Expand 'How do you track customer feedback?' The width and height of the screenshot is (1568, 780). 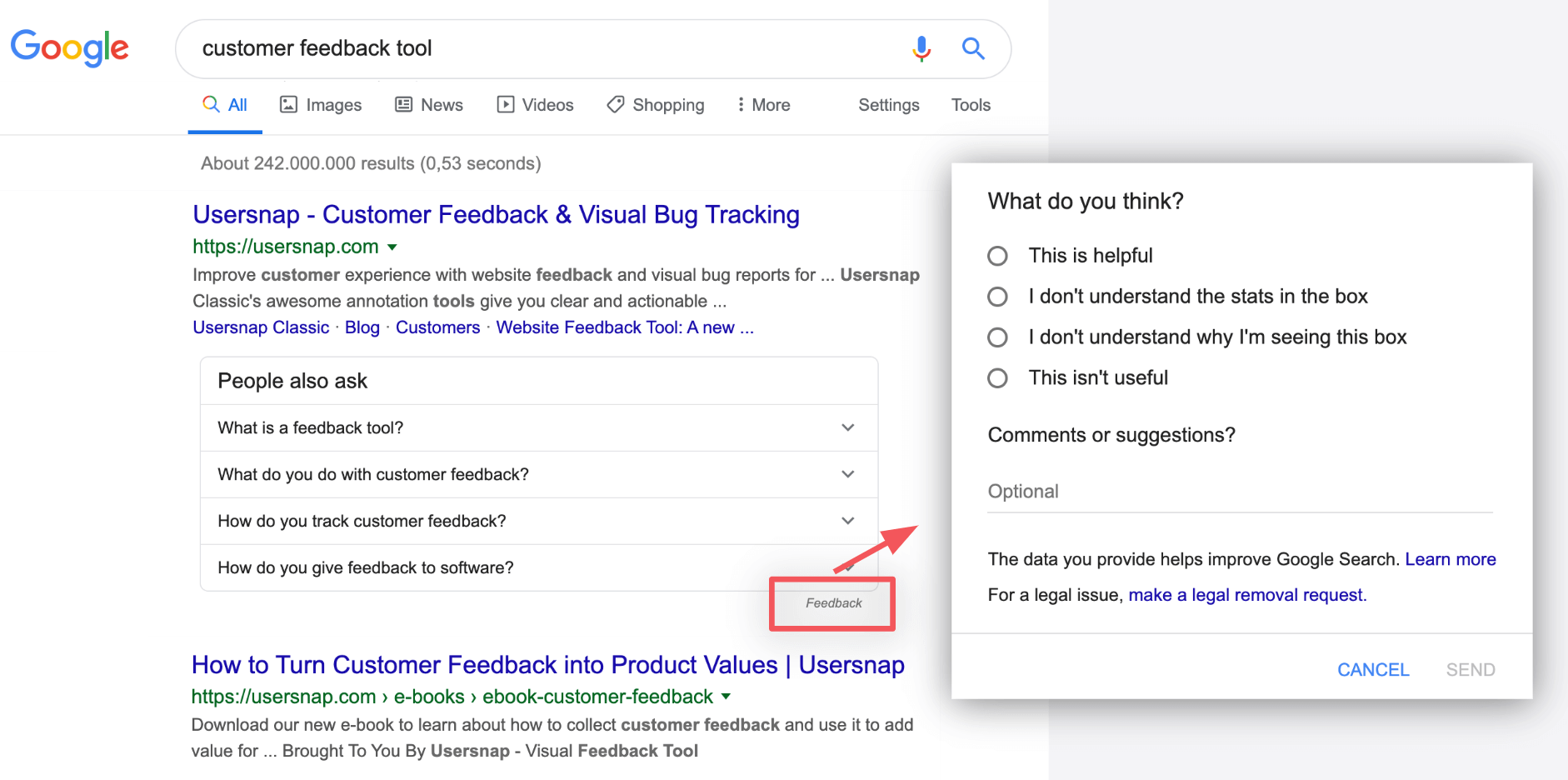coord(539,521)
